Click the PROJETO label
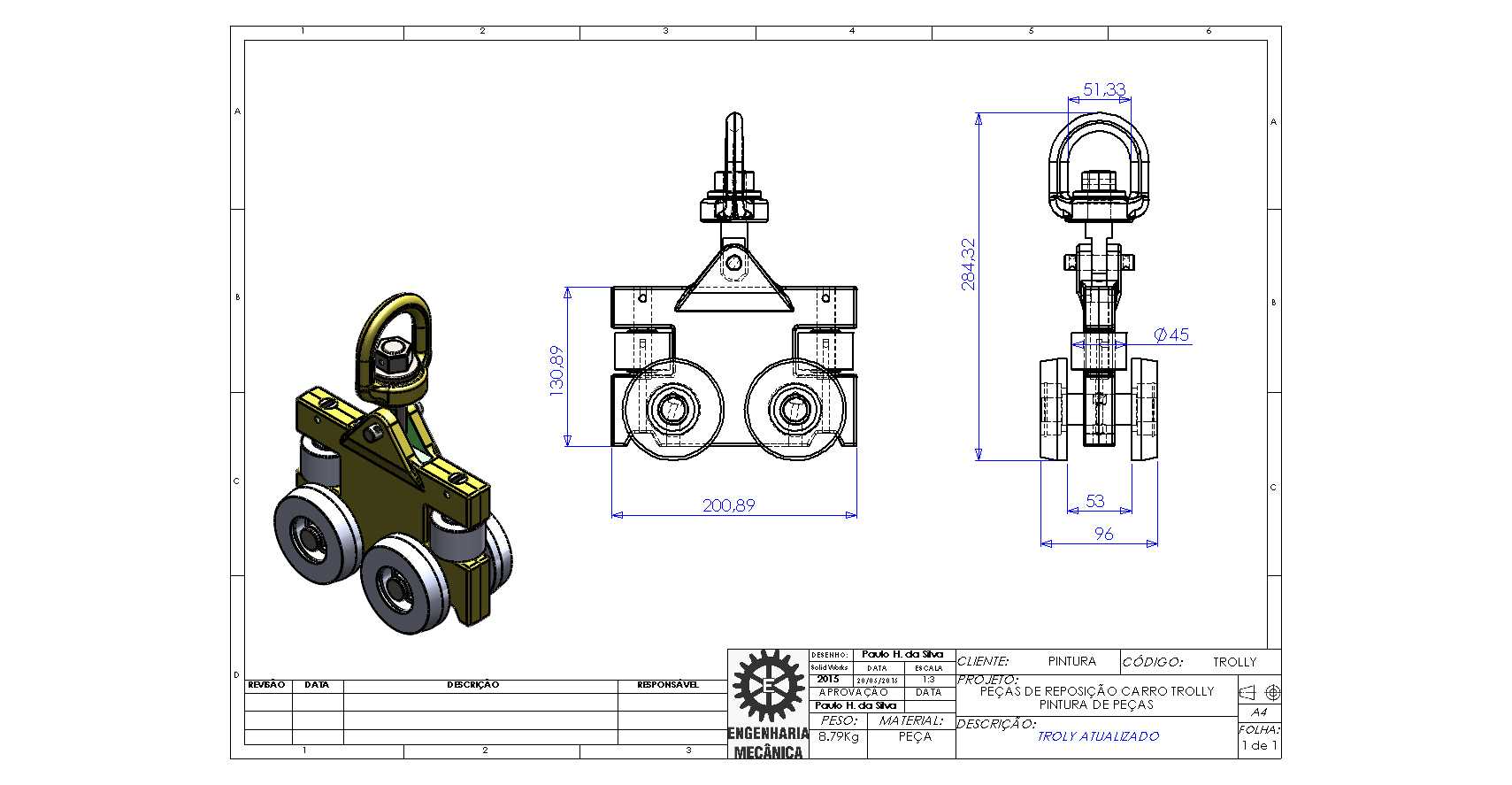The height and width of the screenshot is (785, 1512). click(x=987, y=680)
